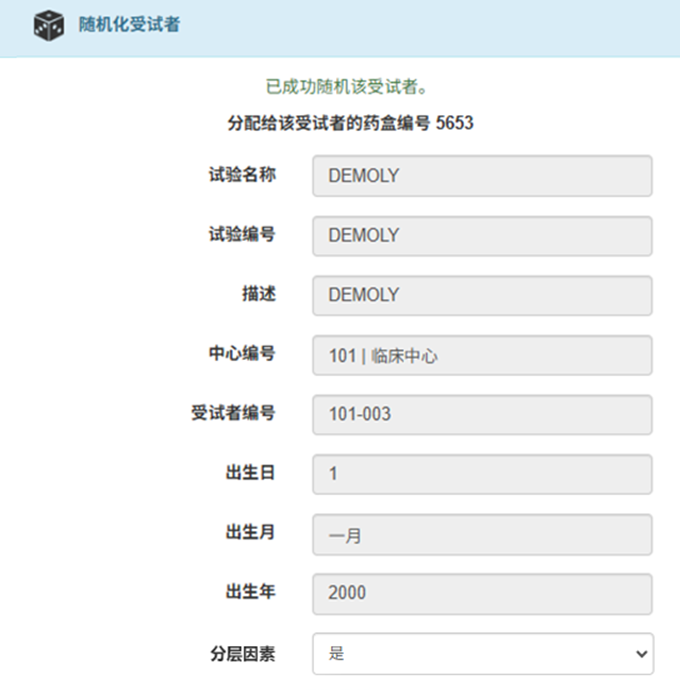
Task: Click the 受试者编号 label
Action: (x=233, y=413)
